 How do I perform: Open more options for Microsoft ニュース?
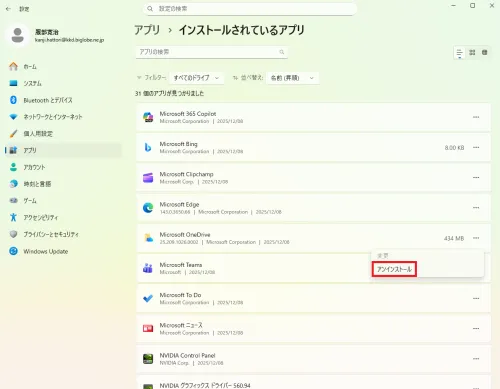coord(476,329)
